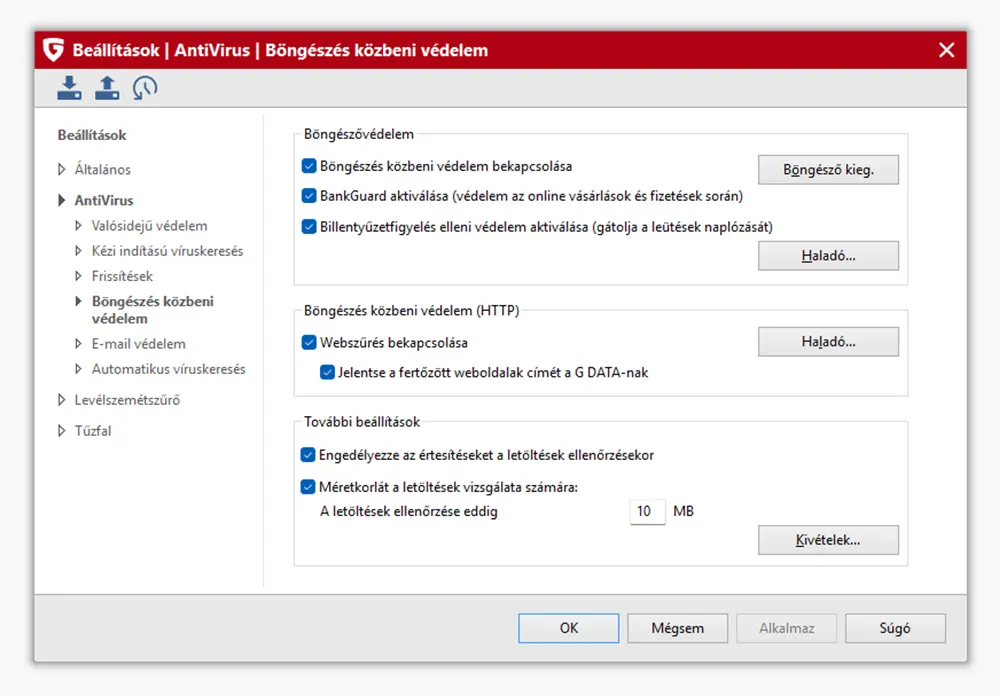The image size is (1000, 696).
Task: Click the import settings icon in toolbar
Action: tap(69, 88)
